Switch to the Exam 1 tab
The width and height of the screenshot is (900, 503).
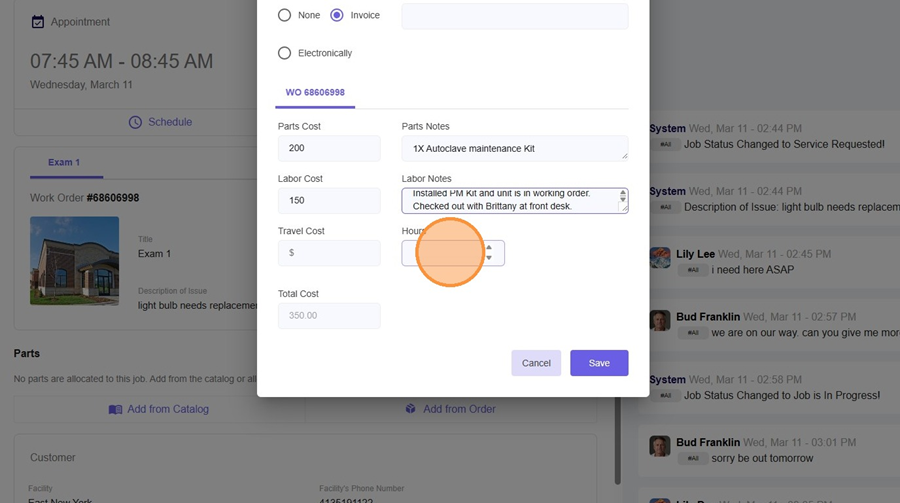(x=64, y=162)
